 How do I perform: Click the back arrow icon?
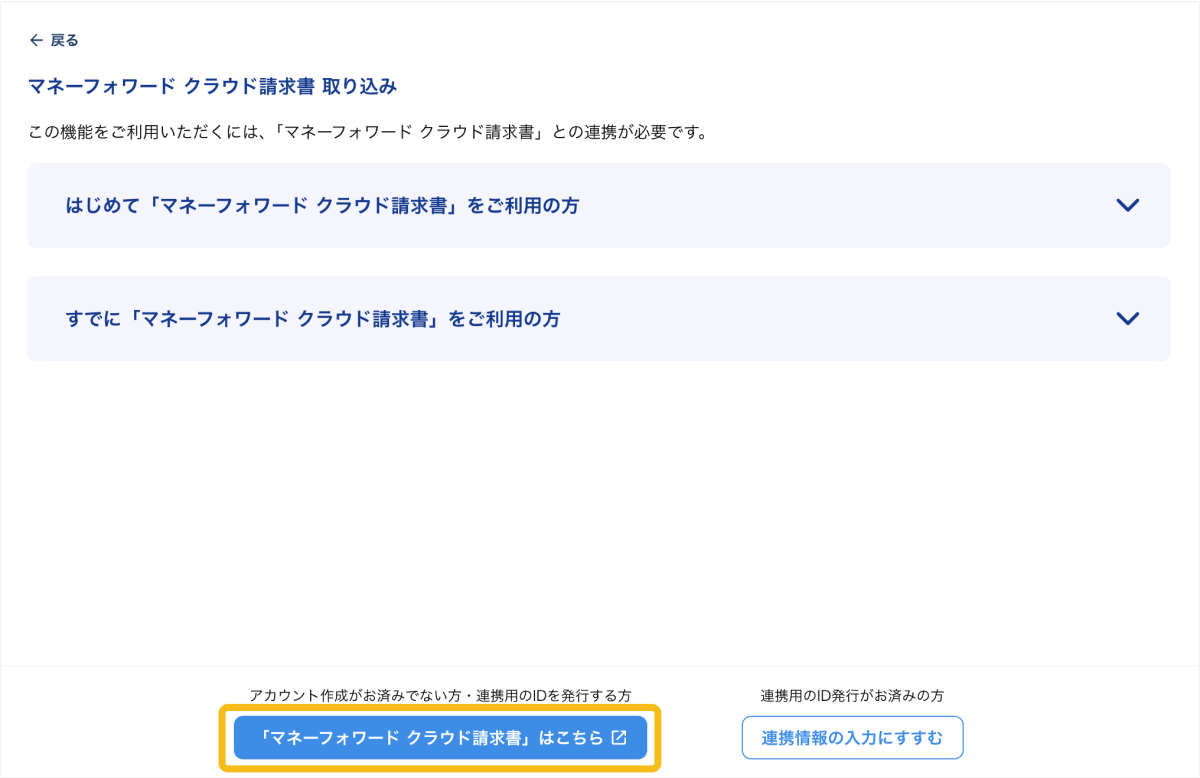(36, 40)
